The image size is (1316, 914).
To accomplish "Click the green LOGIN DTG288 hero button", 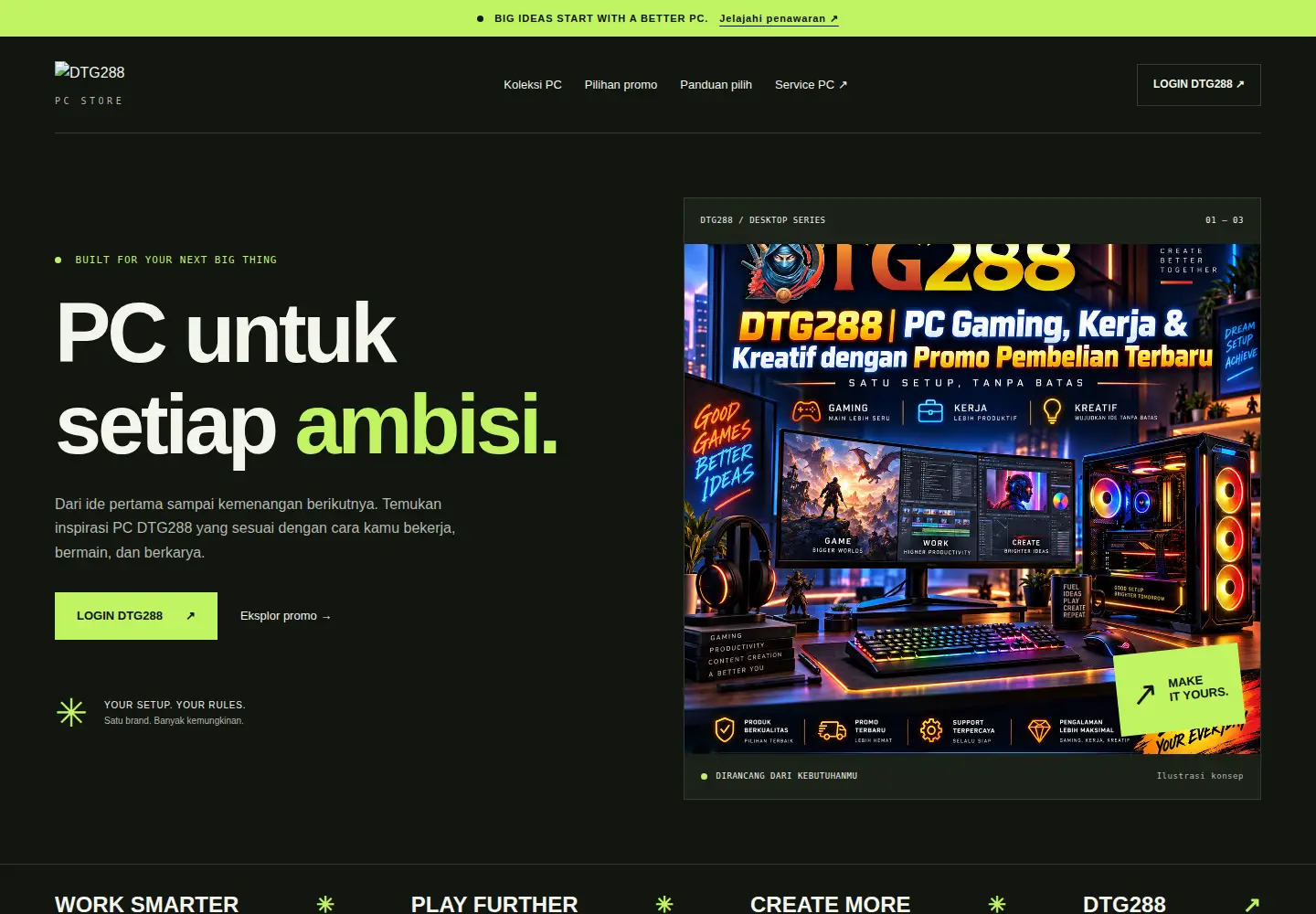I will tap(136, 616).
